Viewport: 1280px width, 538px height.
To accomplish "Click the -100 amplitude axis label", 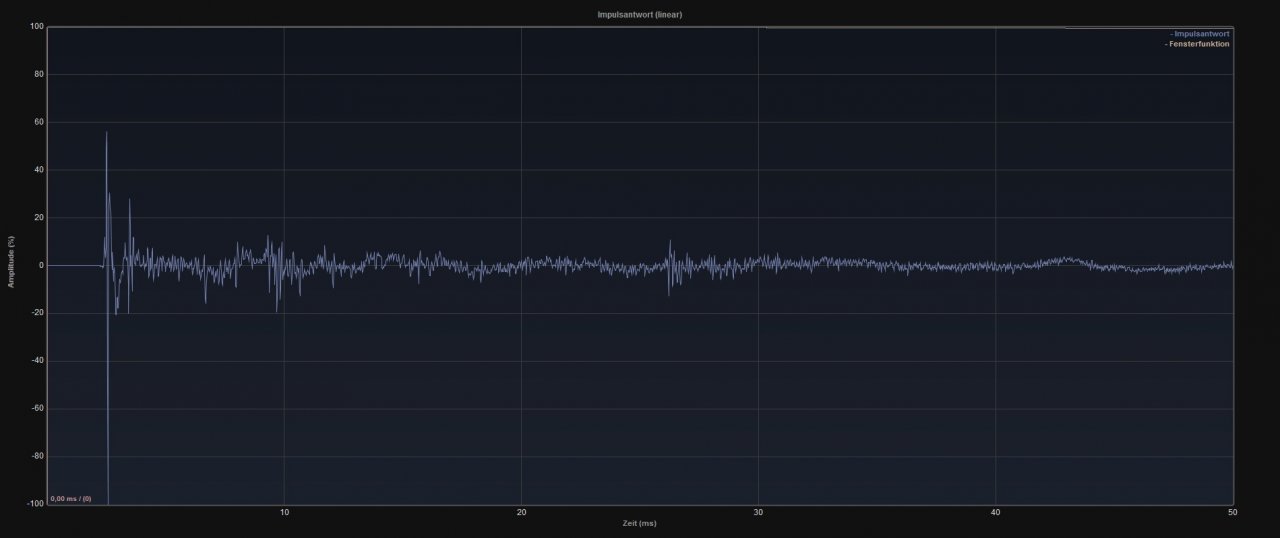I will point(36,504).
